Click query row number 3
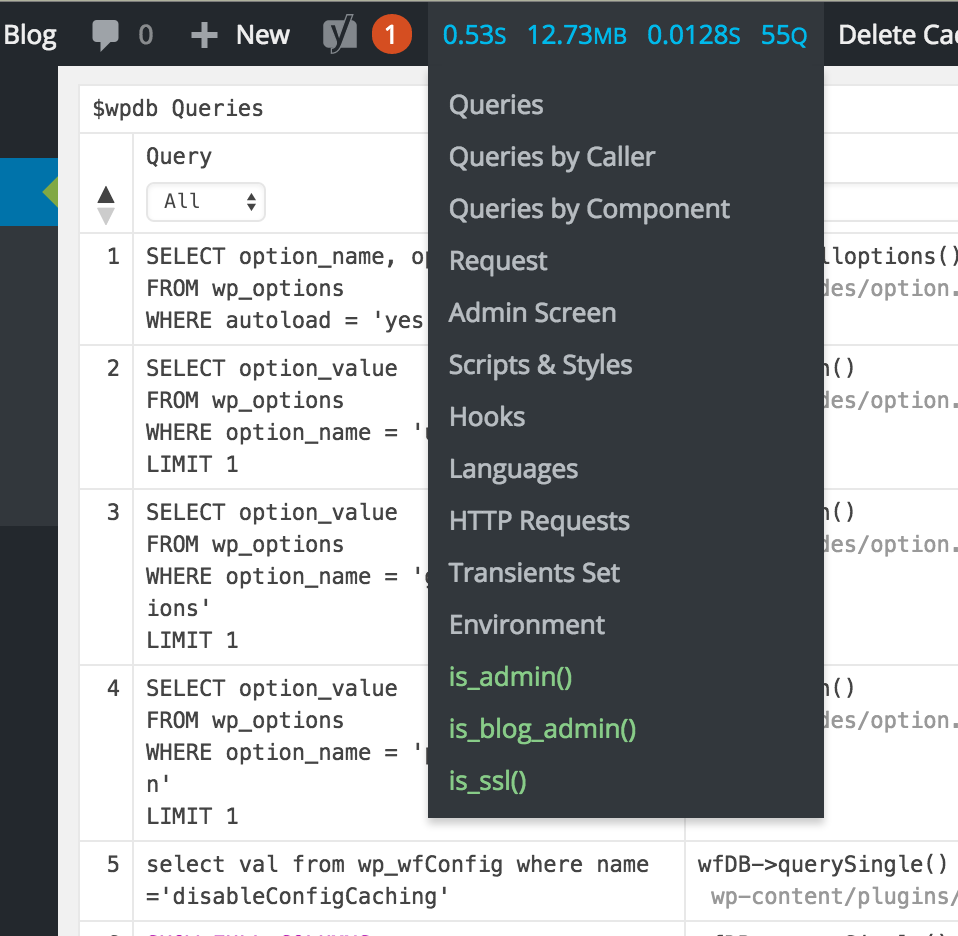958x936 pixels. point(113,512)
